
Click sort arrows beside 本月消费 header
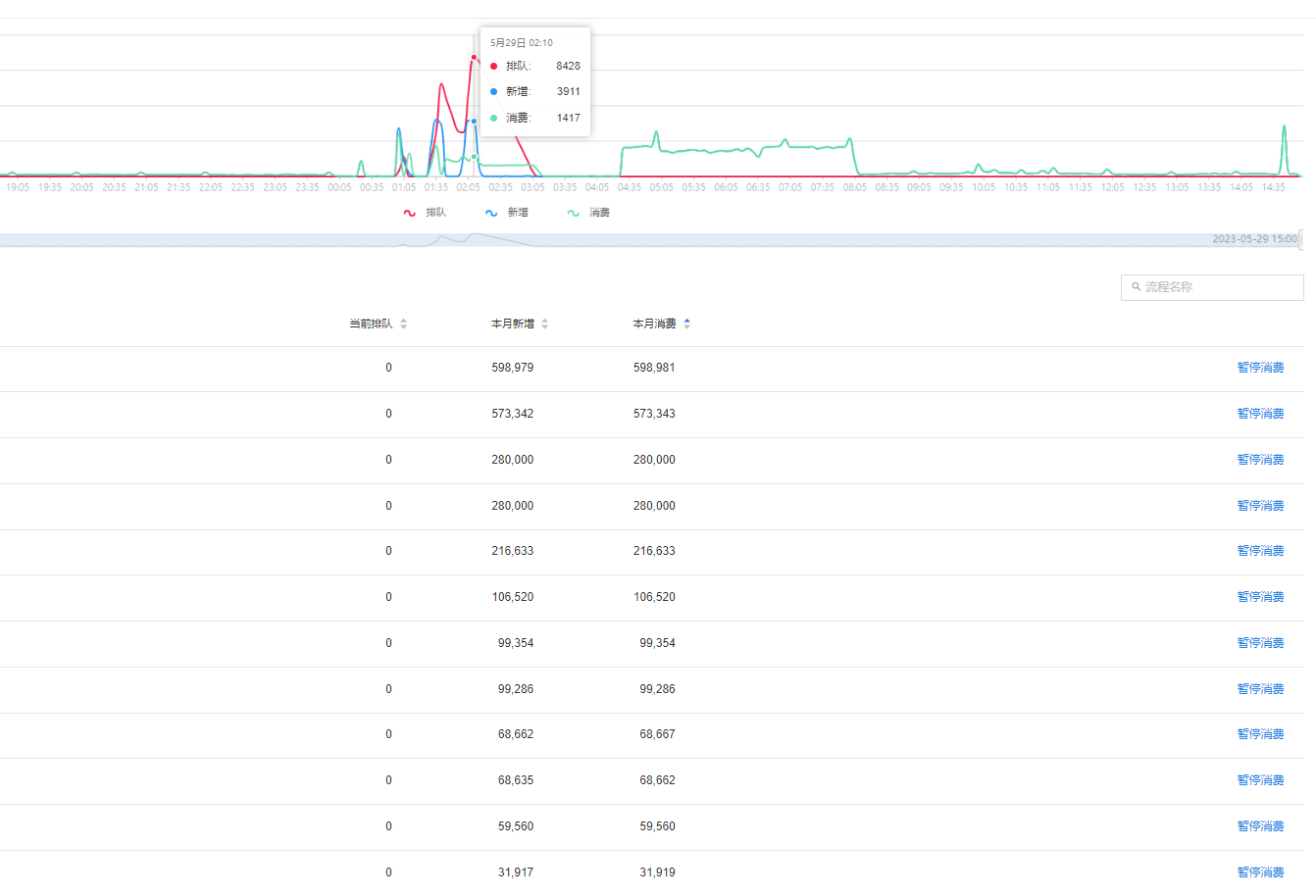click(686, 324)
